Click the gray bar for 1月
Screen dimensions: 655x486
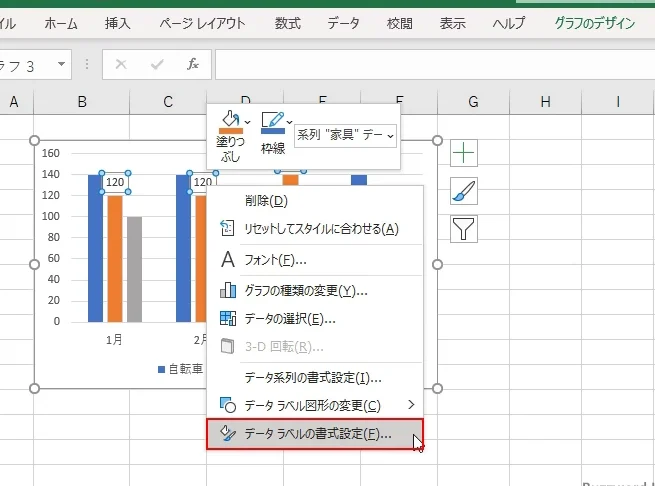point(135,269)
